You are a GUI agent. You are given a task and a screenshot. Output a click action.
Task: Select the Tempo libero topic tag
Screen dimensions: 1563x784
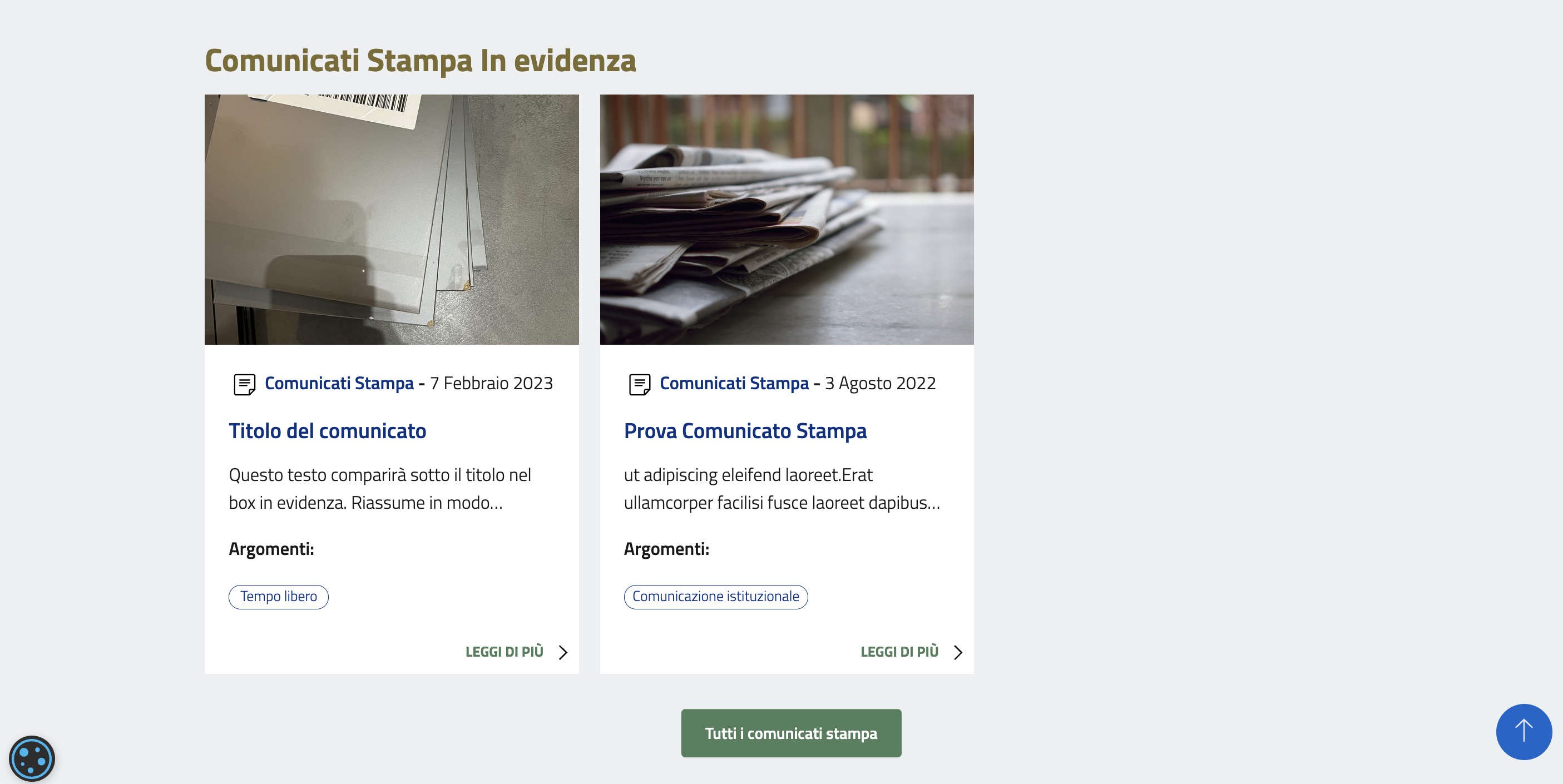click(x=279, y=597)
